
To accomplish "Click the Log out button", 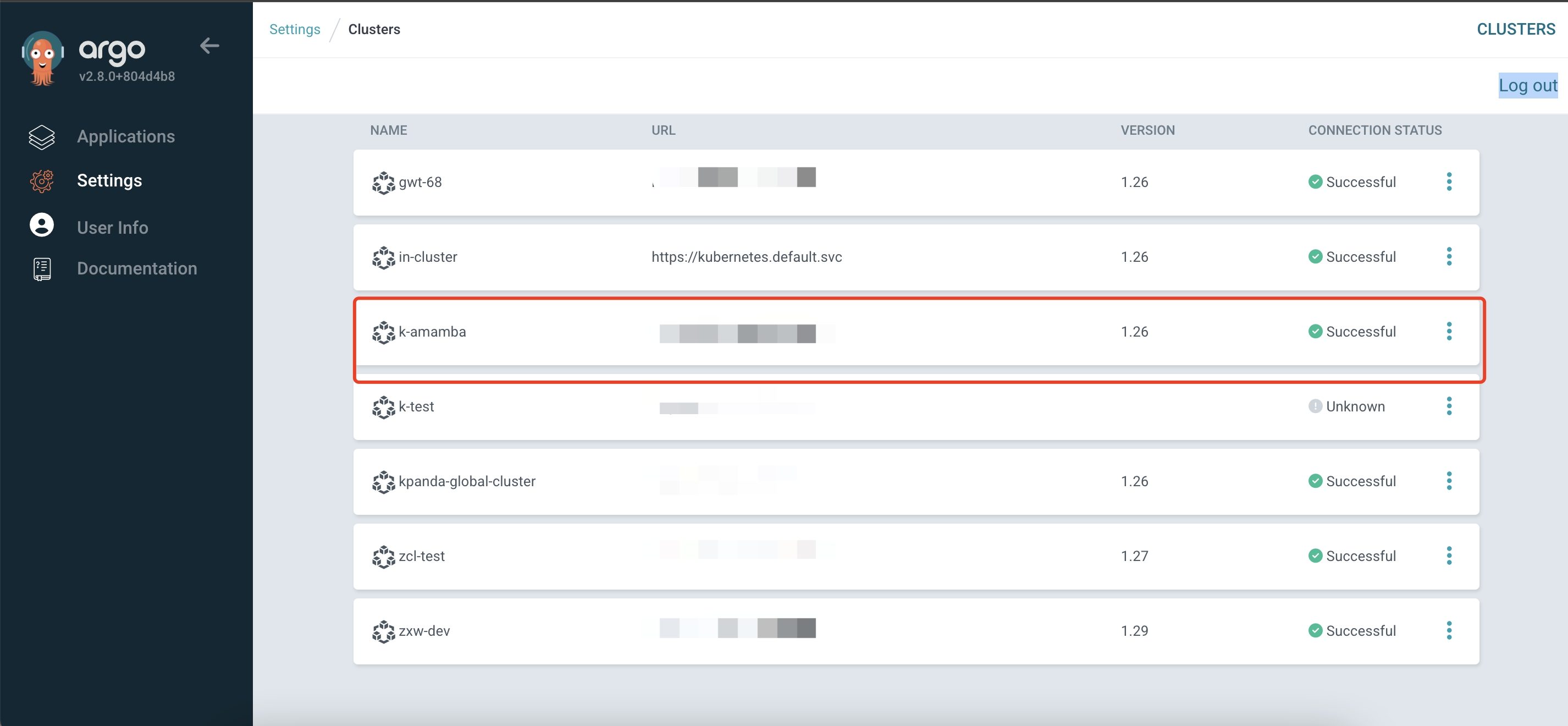I will (1527, 85).
